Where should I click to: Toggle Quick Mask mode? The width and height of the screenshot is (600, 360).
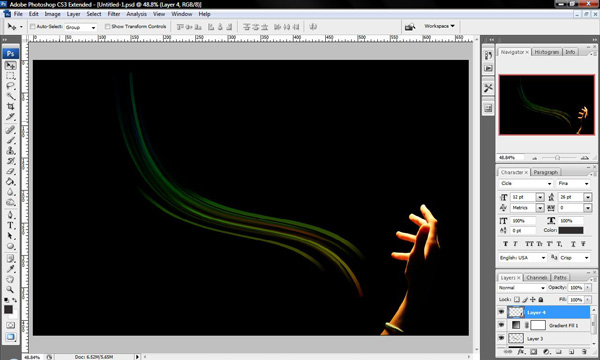10,325
